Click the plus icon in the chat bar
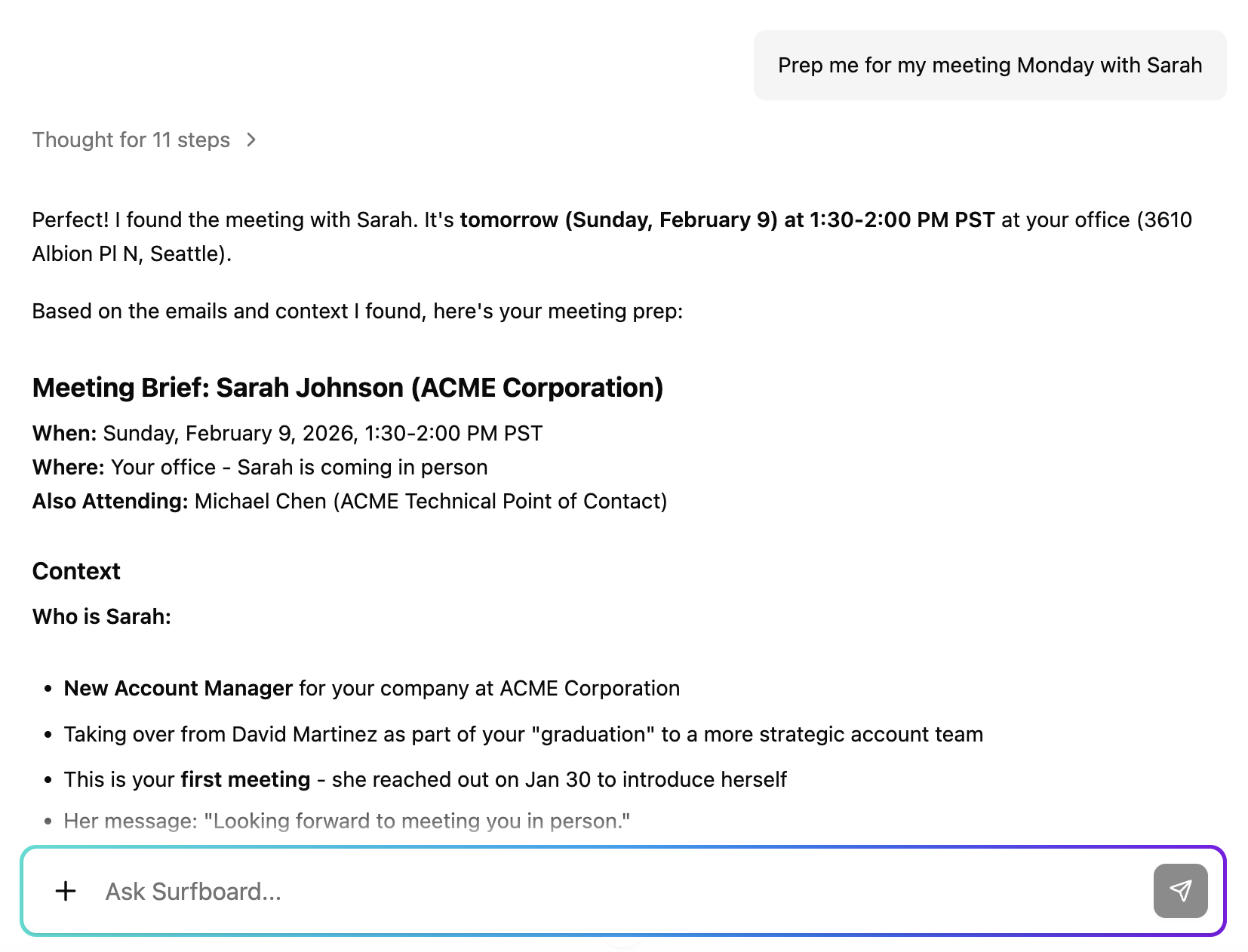The height and width of the screenshot is (952, 1248). tap(66, 891)
